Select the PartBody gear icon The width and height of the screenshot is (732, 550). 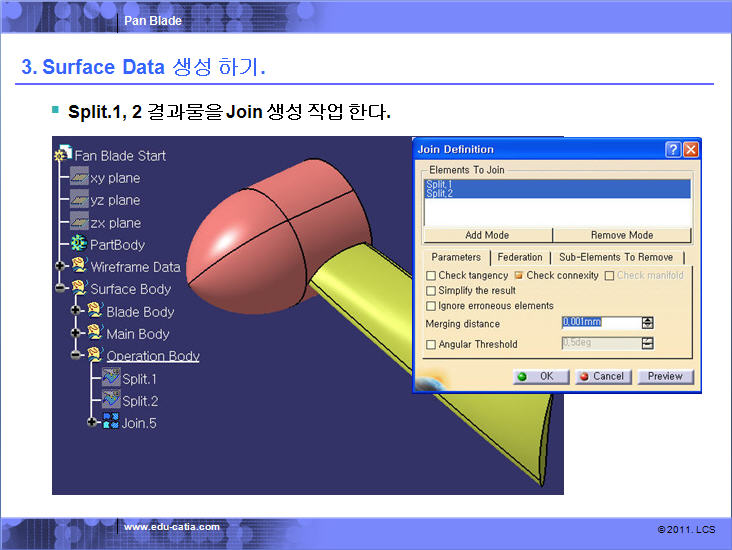(x=80, y=244)
